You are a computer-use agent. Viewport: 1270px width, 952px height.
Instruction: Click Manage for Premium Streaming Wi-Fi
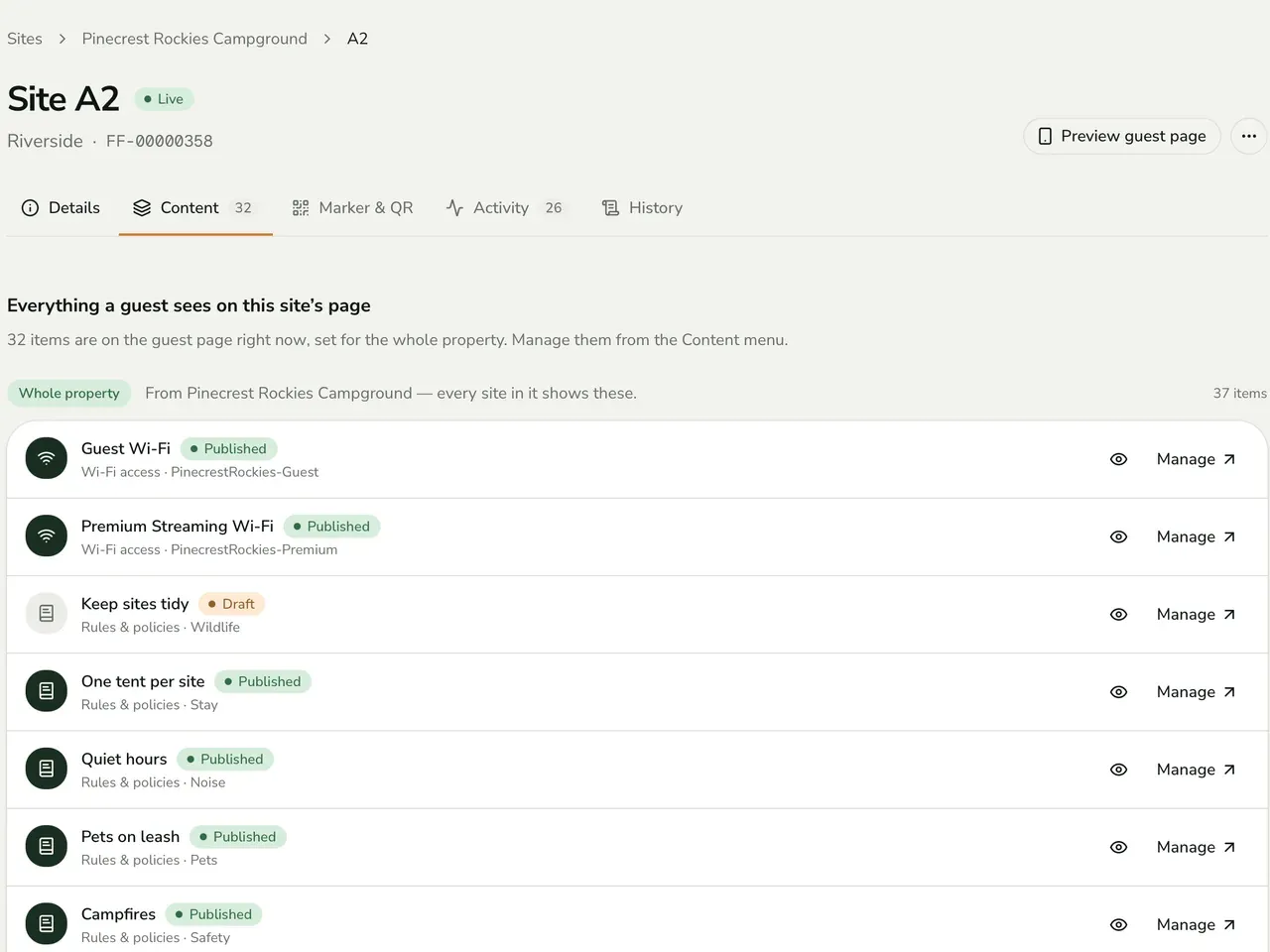click(1196, 536)
